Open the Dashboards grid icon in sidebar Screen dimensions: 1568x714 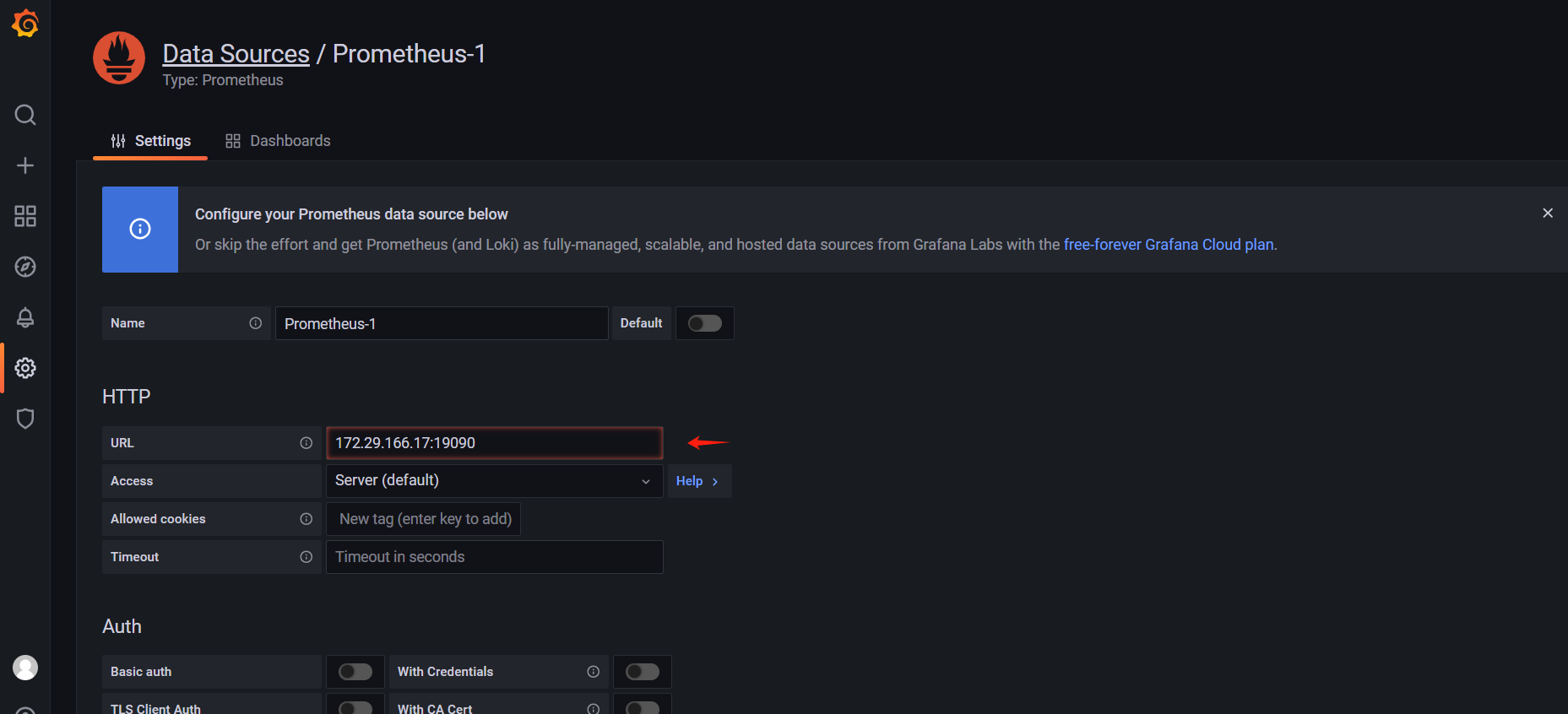click(x=25, y=216)
